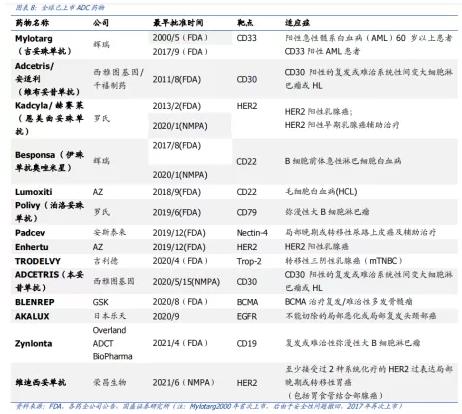The height and width of the screenshot is (414, 462).
Task: Click the "最早批准时间" column header
Action: click(178, 23)
